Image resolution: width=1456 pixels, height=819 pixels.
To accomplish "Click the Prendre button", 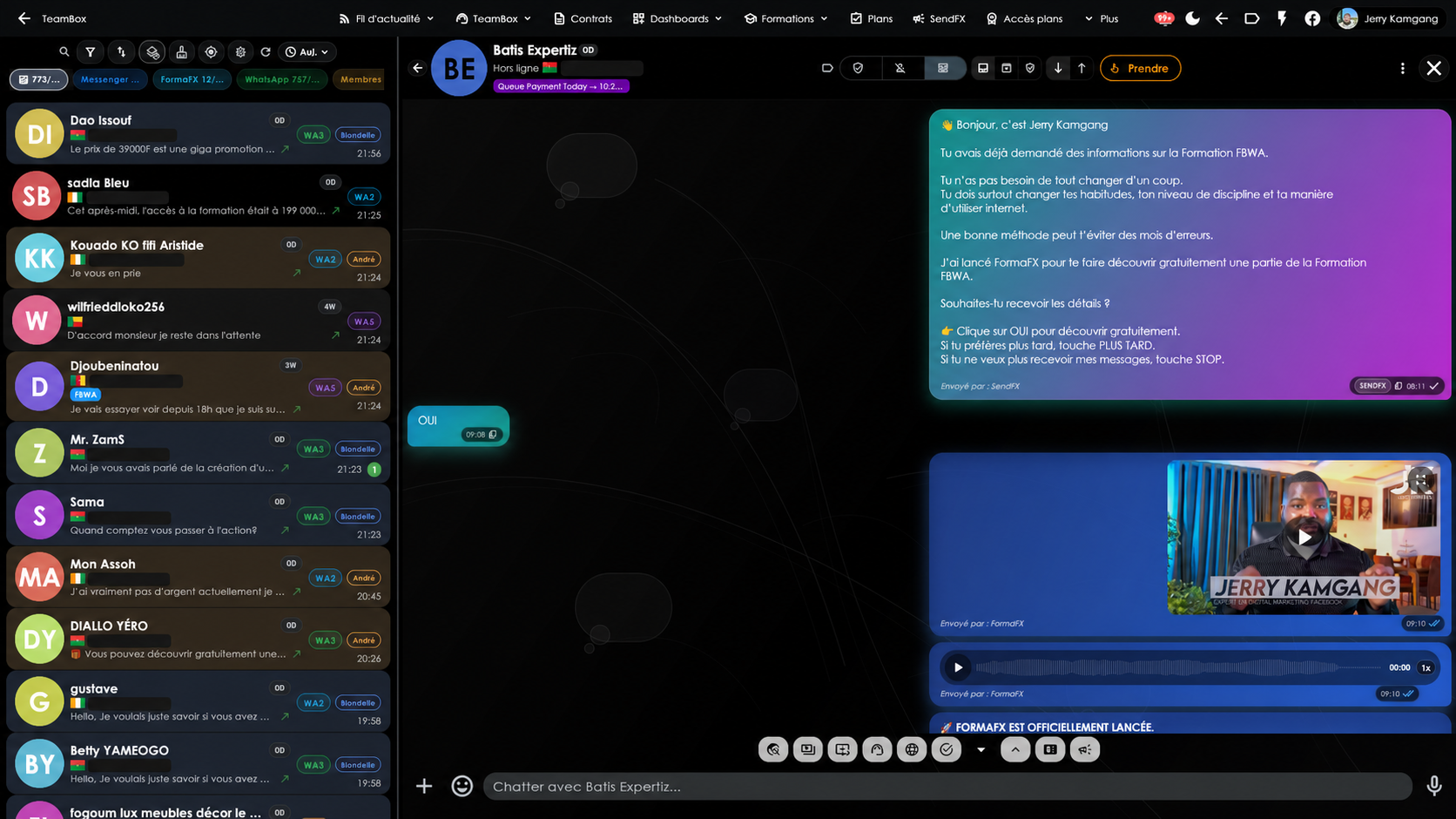I will 1140,68.
